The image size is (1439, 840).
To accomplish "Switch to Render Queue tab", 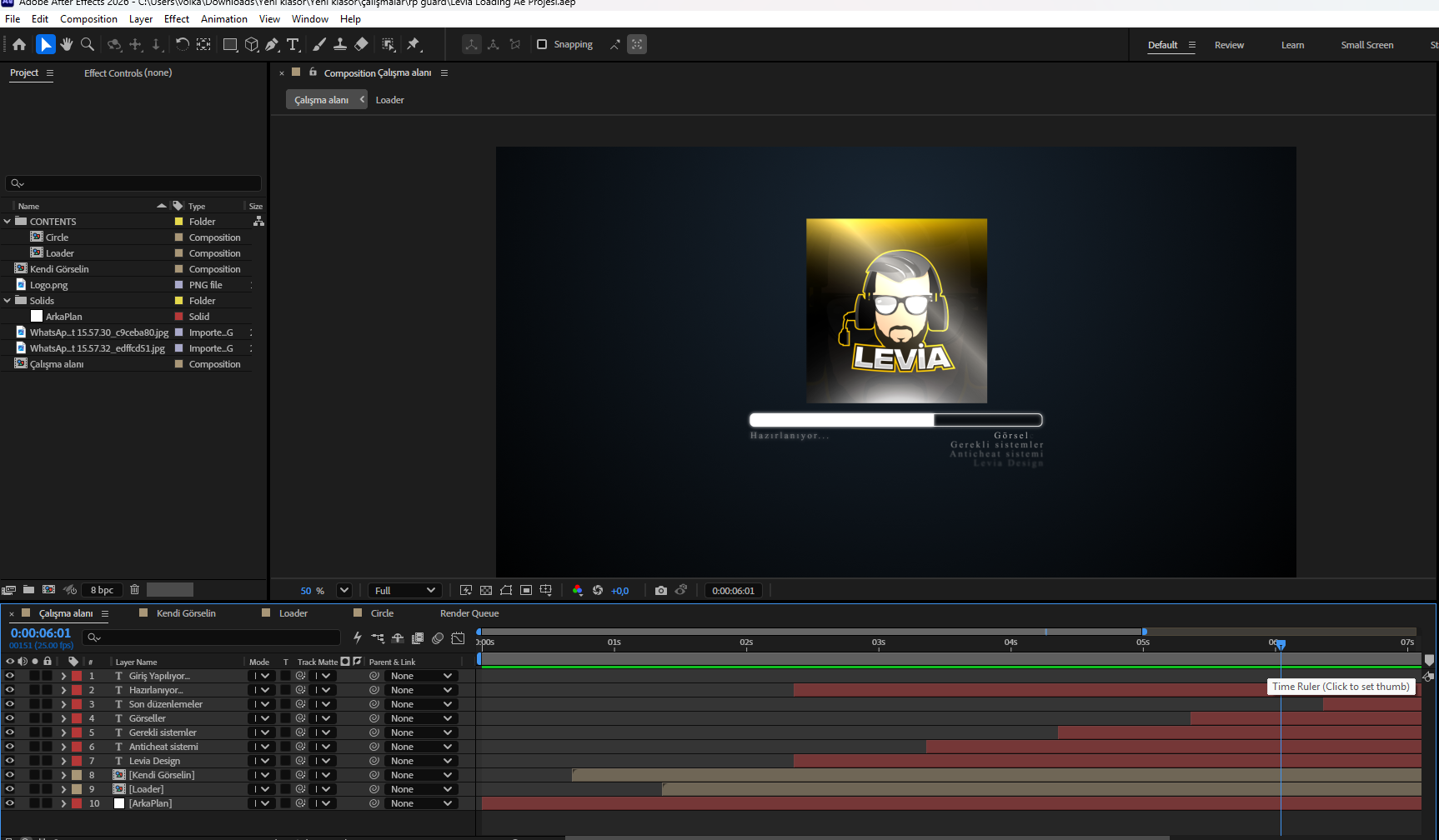I will coord(469,613).
